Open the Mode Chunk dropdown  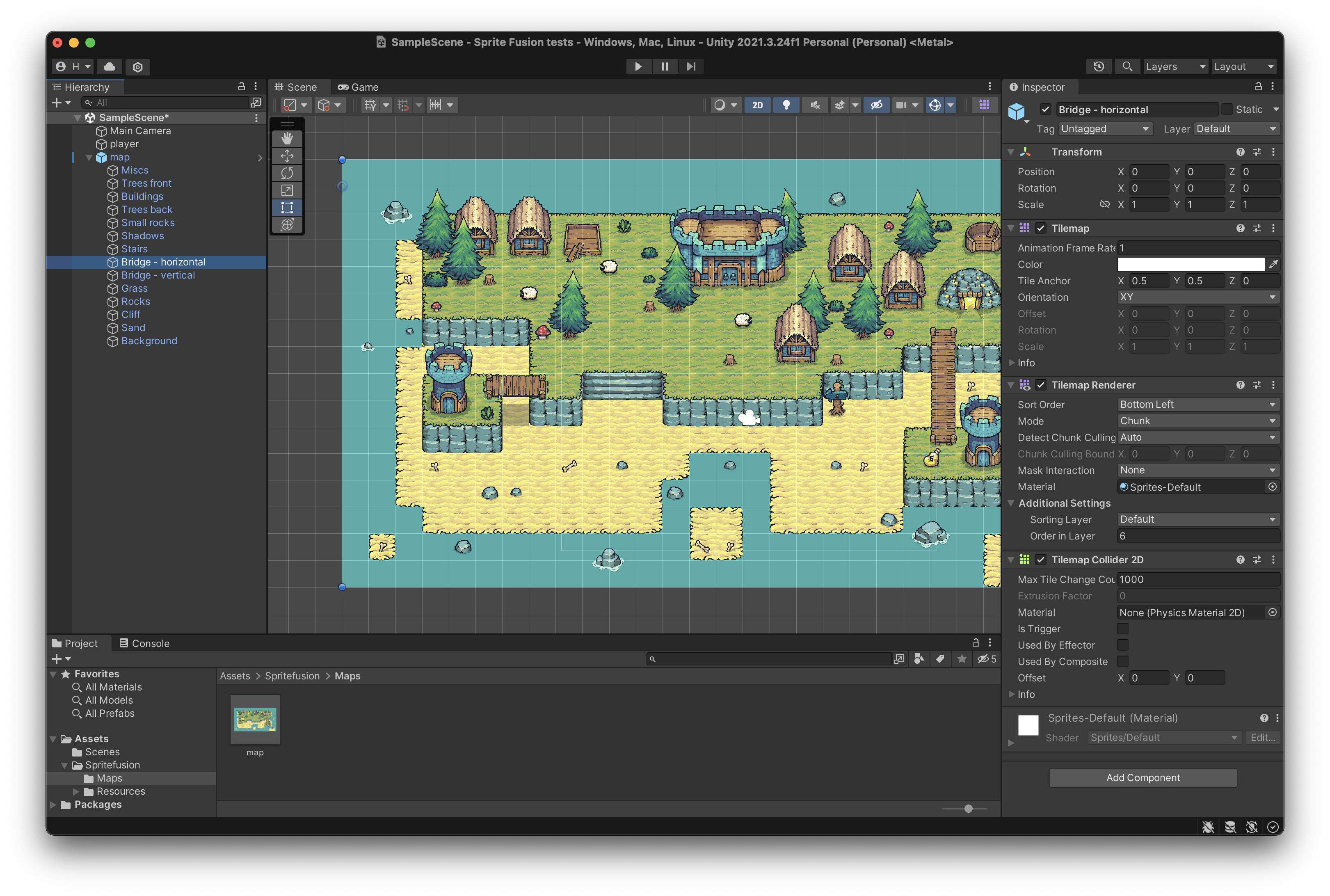(1198, 421)
